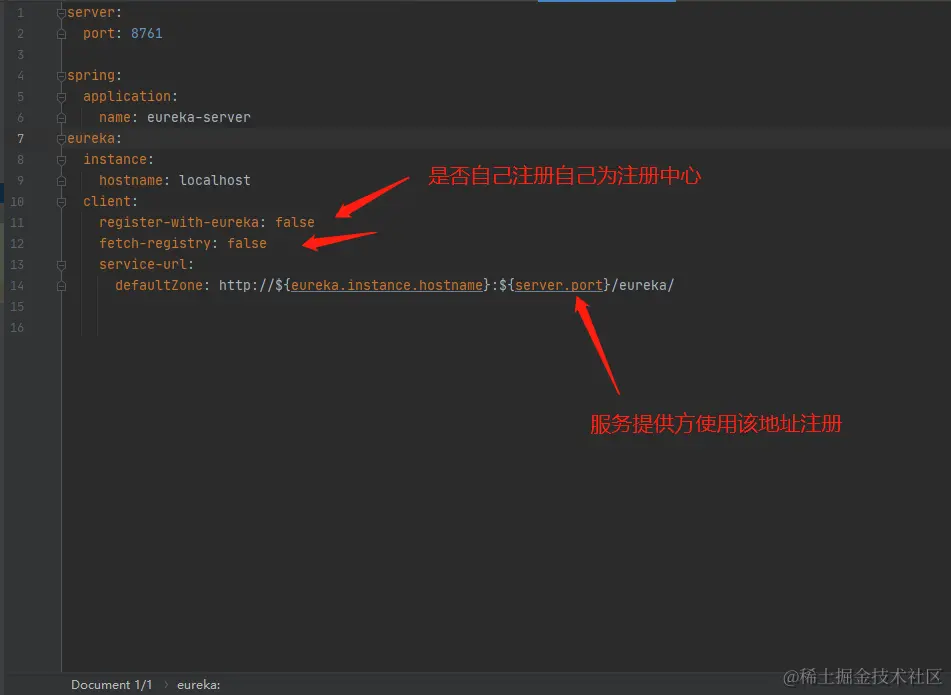Click fold end marker beside name: eureka-server
This screenshot has height=695, width=951.
61,118
